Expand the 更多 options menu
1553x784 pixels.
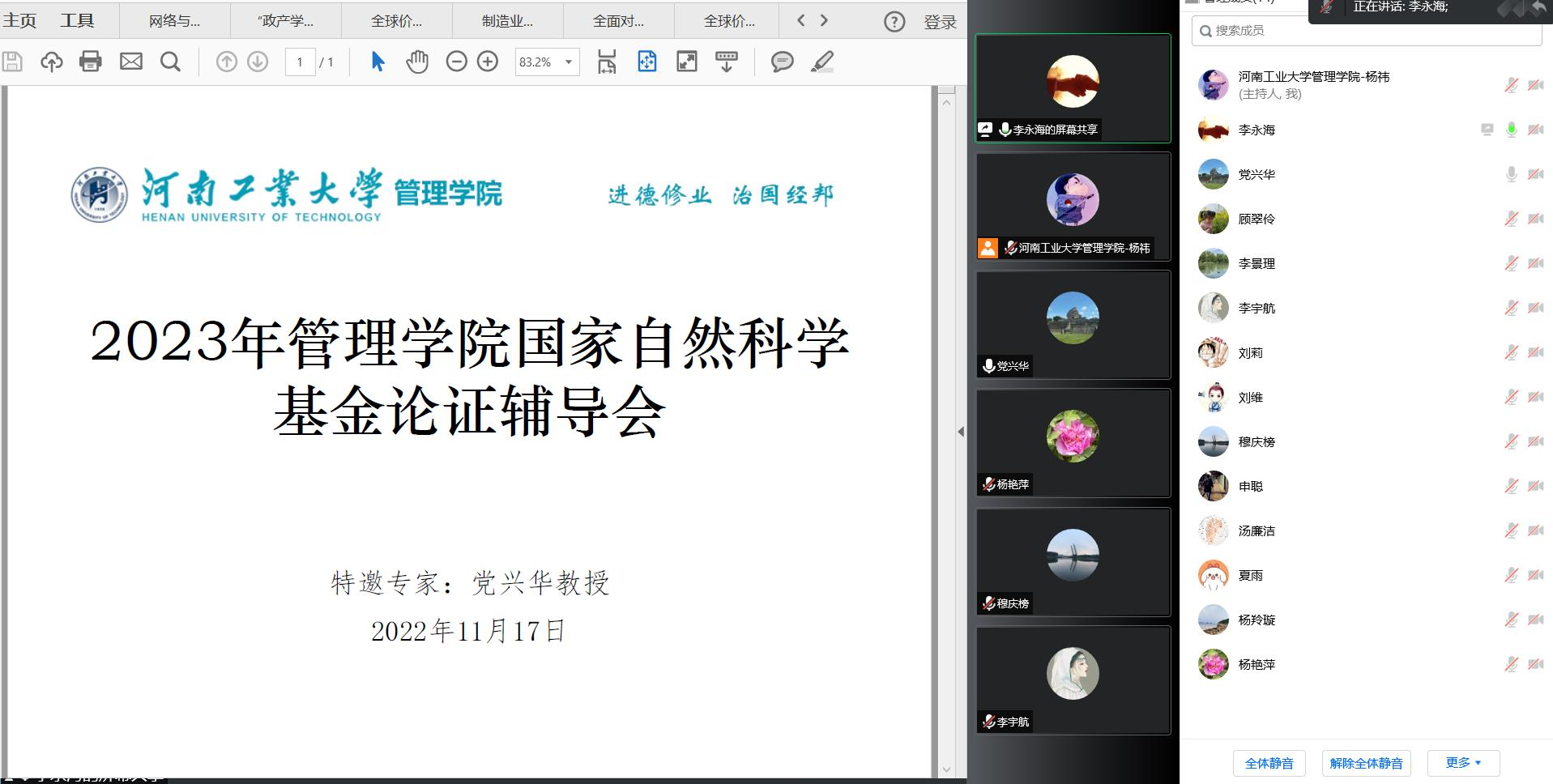click(x=1463, y=763)
